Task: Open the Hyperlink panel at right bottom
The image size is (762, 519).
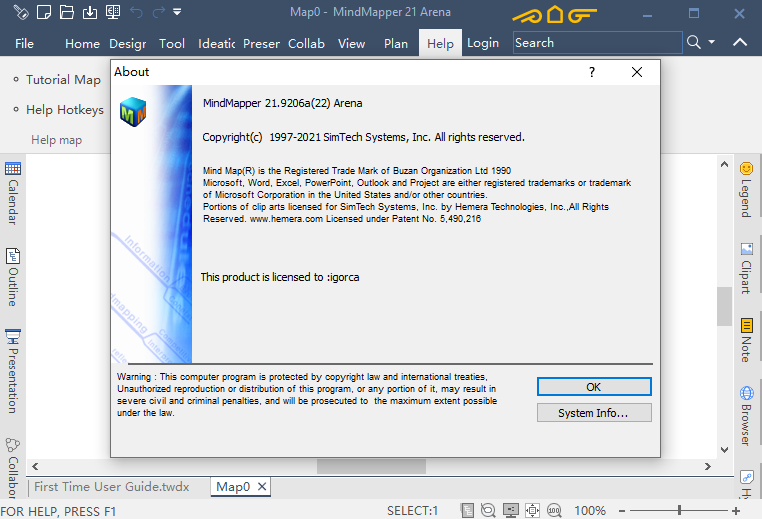Action: pyautogui.click(x=746, y=484)
